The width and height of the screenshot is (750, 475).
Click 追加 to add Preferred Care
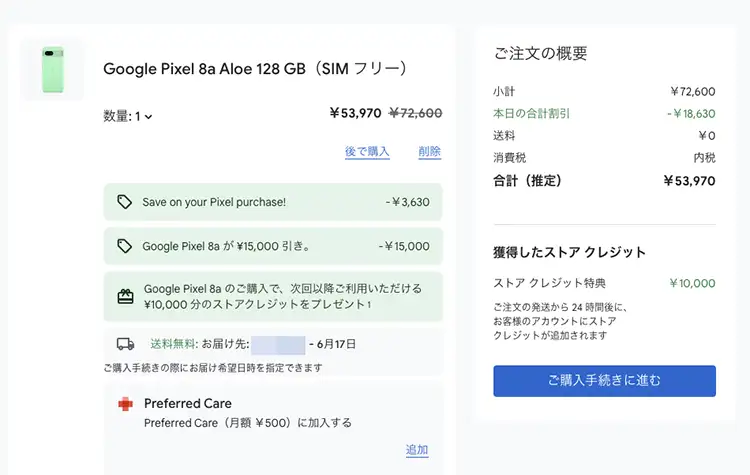(417, 450)
